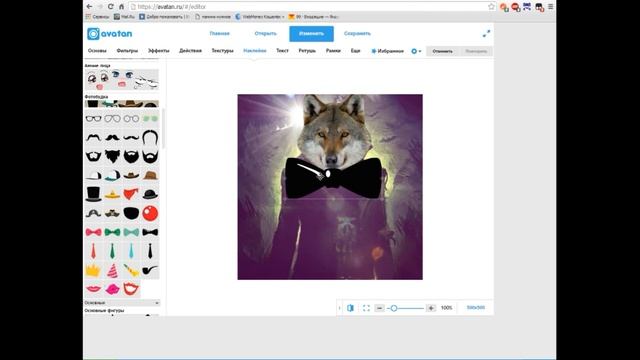Click the Сохранить link
This screenshot has height=360, width=640.
[x=357, y=33]
